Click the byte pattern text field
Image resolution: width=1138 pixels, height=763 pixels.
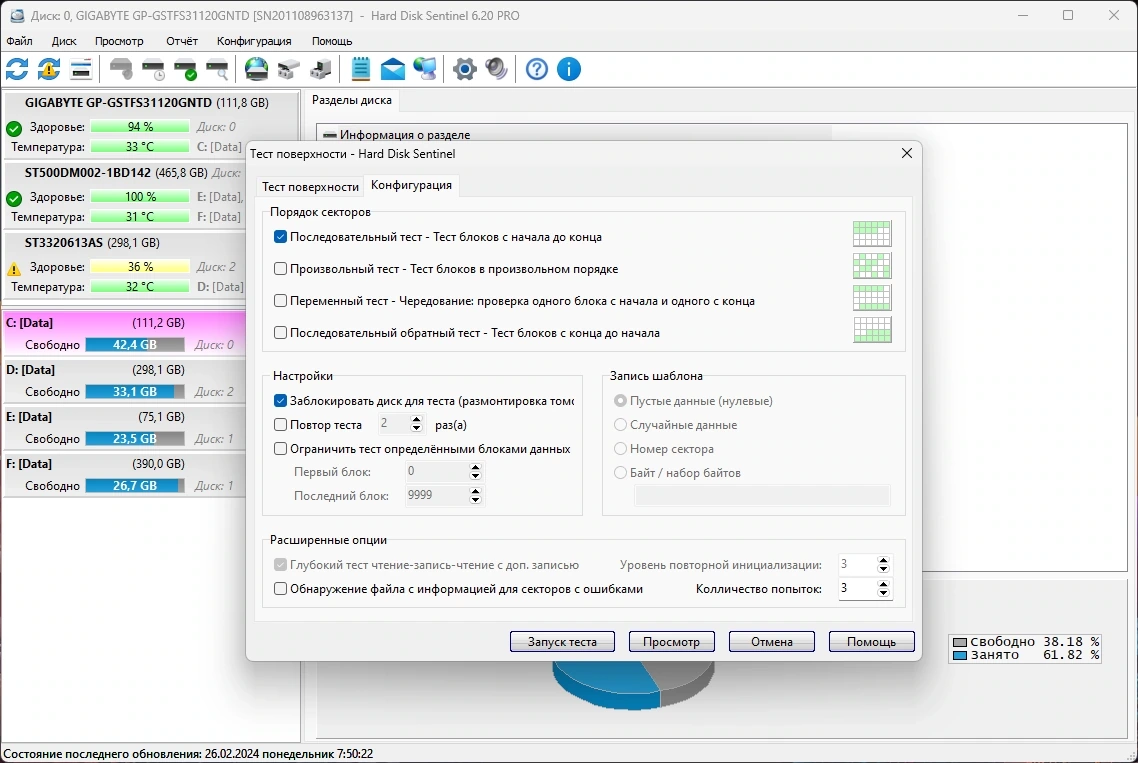pos(762,496)
